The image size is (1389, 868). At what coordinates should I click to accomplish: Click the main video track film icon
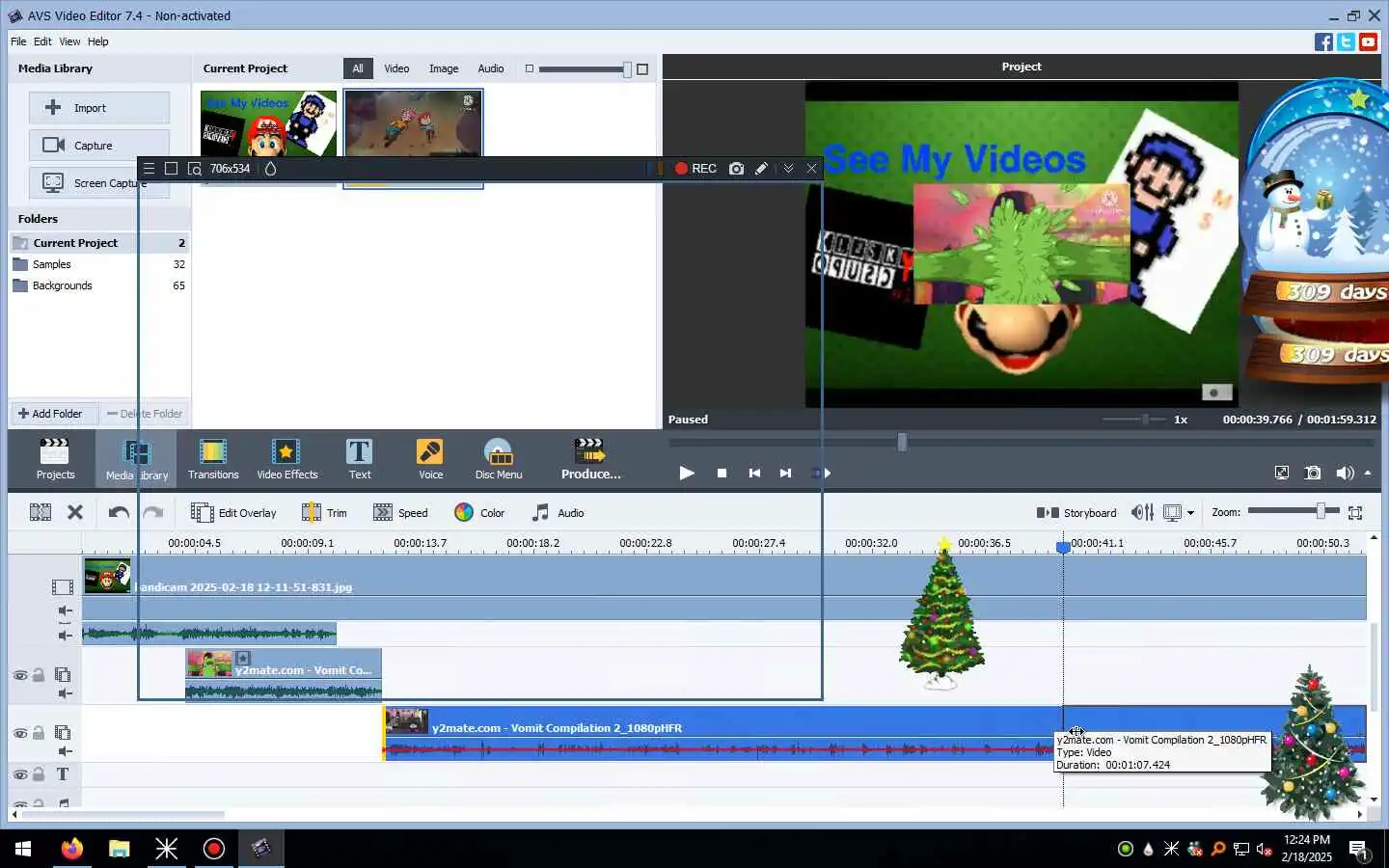[63, 586]
